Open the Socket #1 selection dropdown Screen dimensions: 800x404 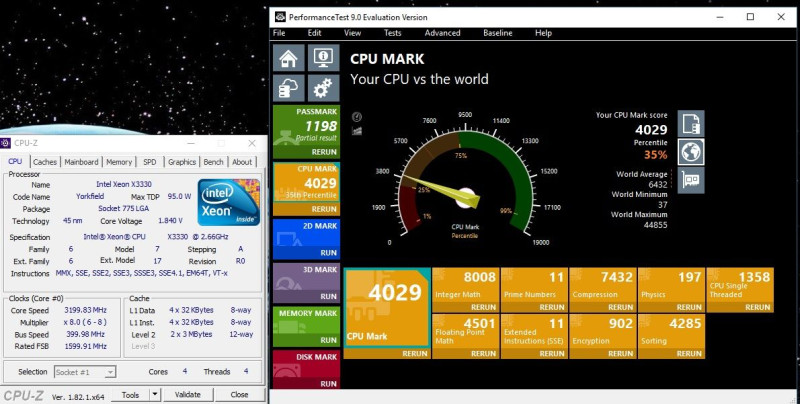(85, 372)
